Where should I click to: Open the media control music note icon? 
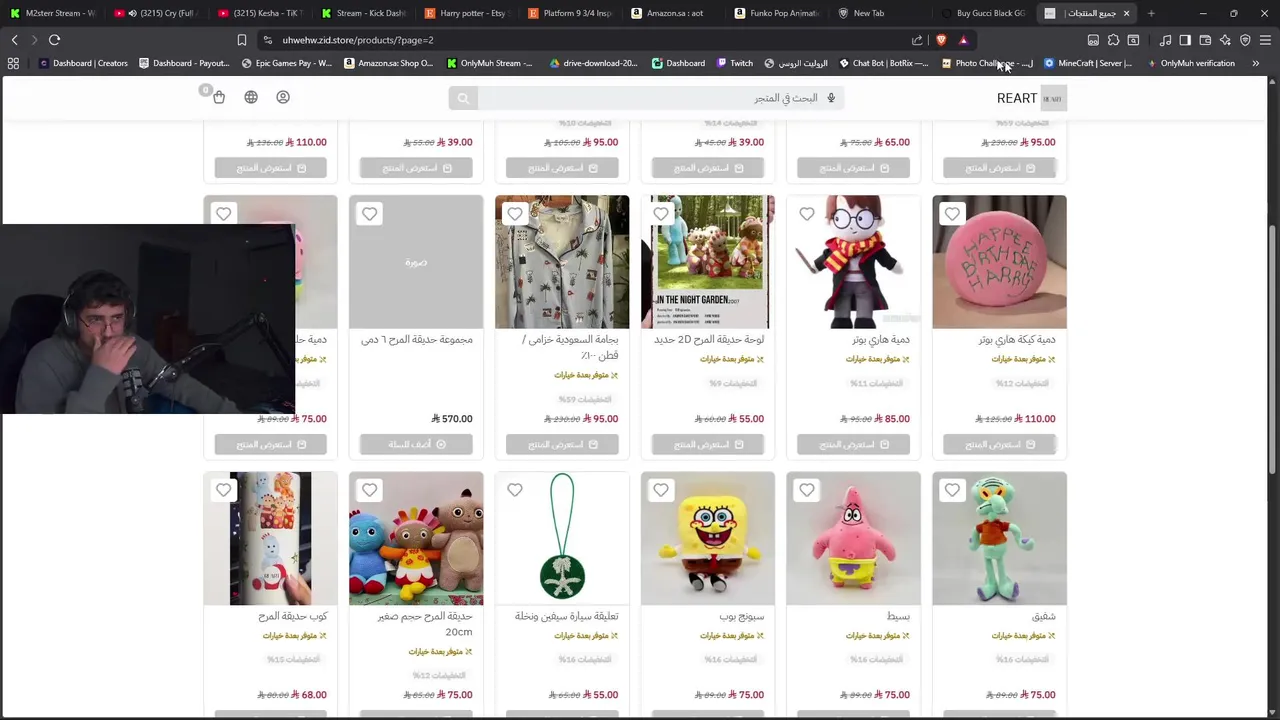tap(1165, 40)
